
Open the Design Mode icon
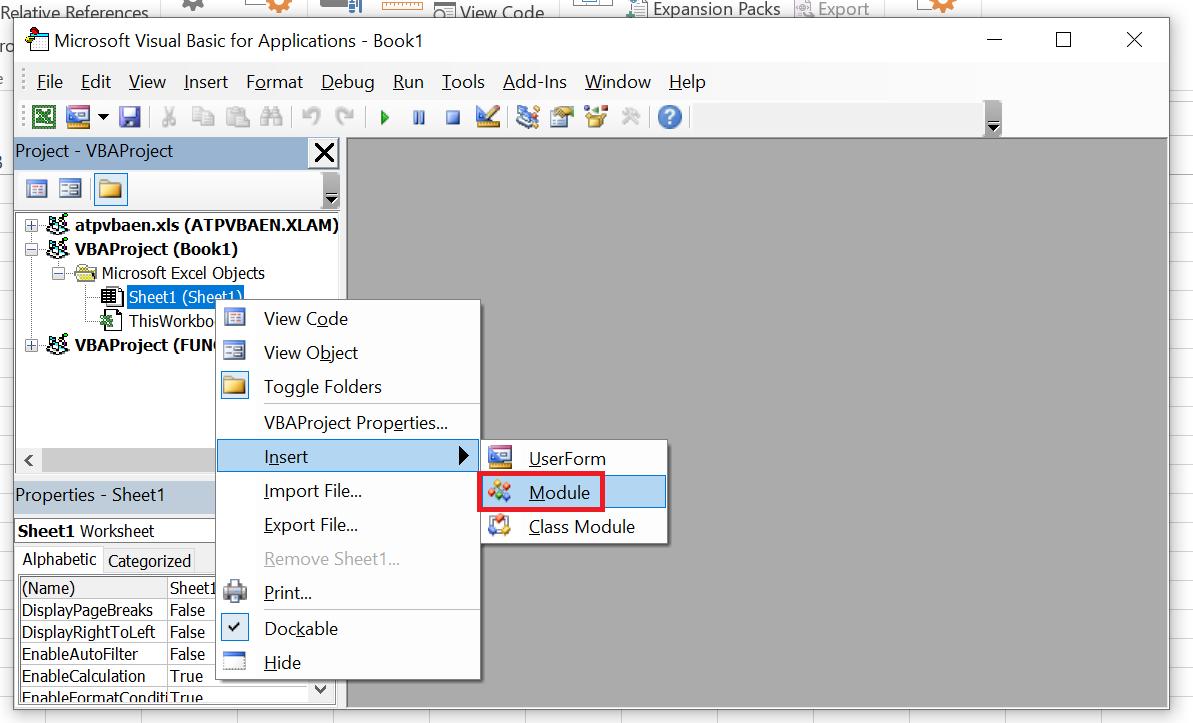pos(487,117)
